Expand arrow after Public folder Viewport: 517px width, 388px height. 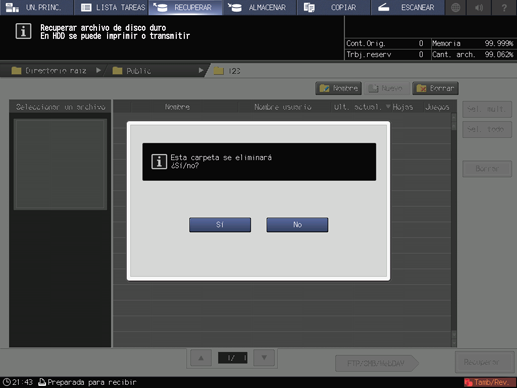201,70
